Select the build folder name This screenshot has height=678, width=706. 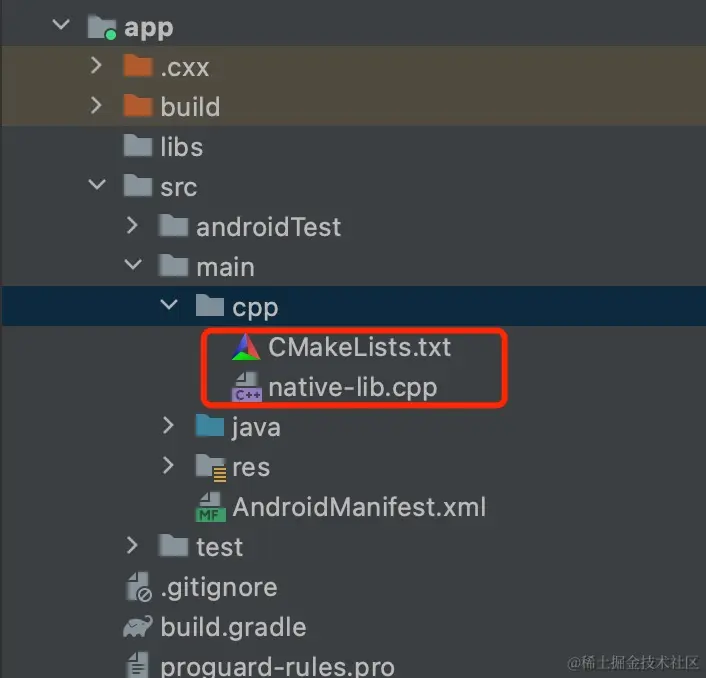pos(190,107)
